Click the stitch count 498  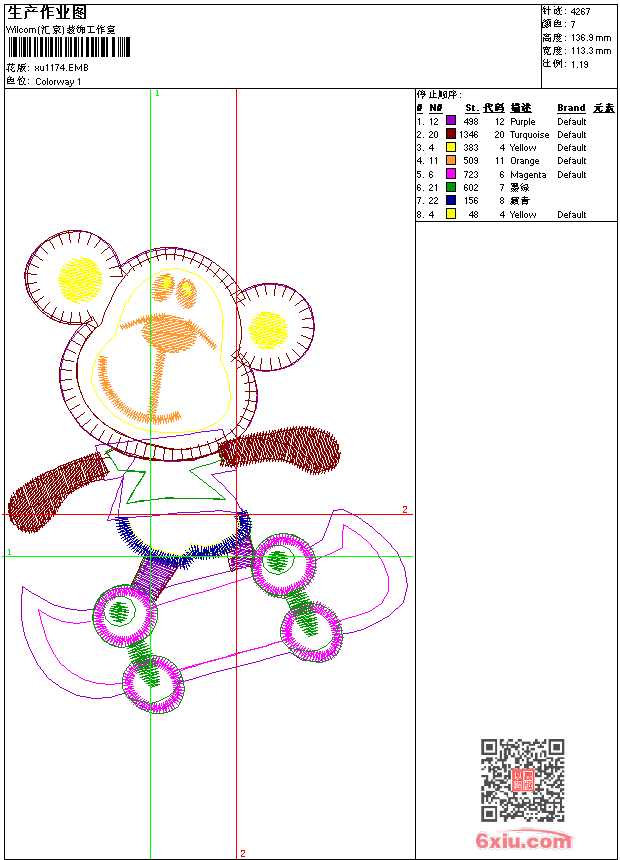471,121
